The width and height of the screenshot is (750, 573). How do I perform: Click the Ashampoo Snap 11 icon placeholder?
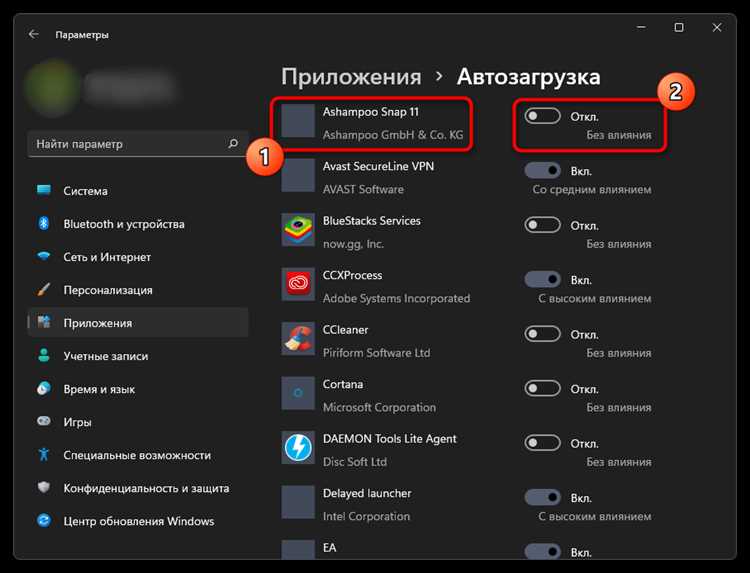click(x=298, y=121)
